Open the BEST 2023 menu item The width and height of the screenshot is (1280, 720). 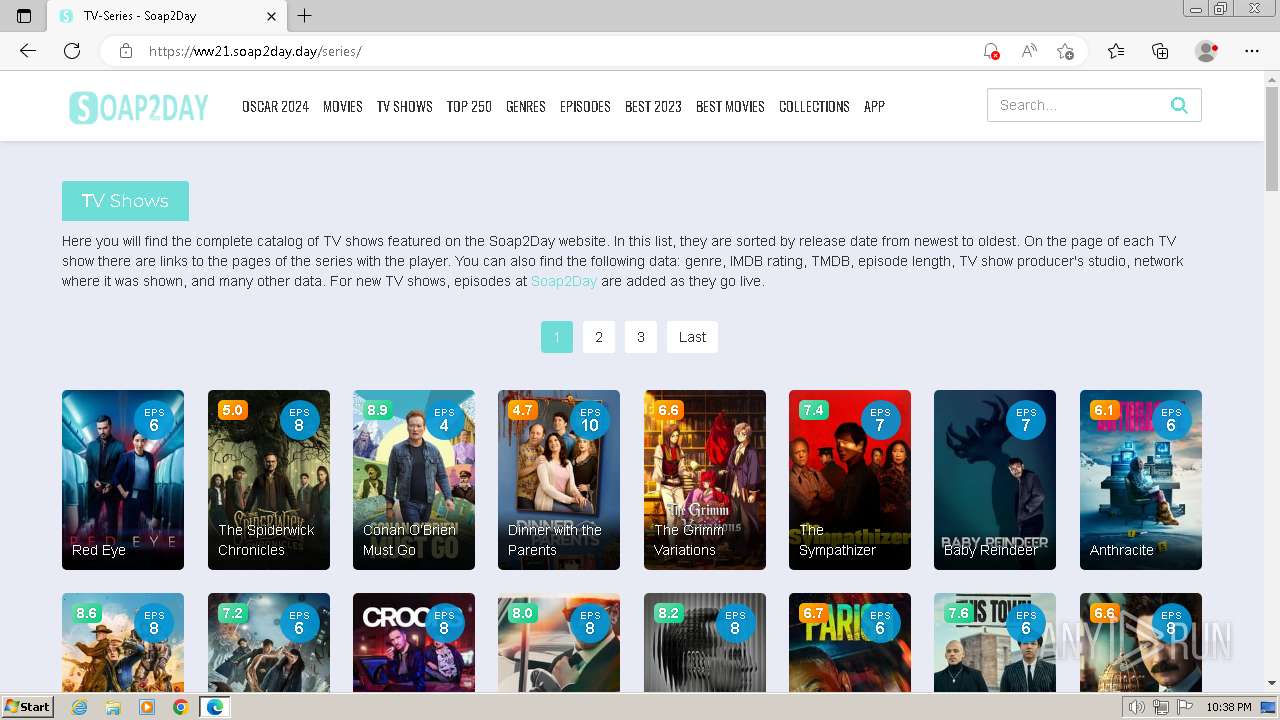pyautogui.click(x=653, y=106)
